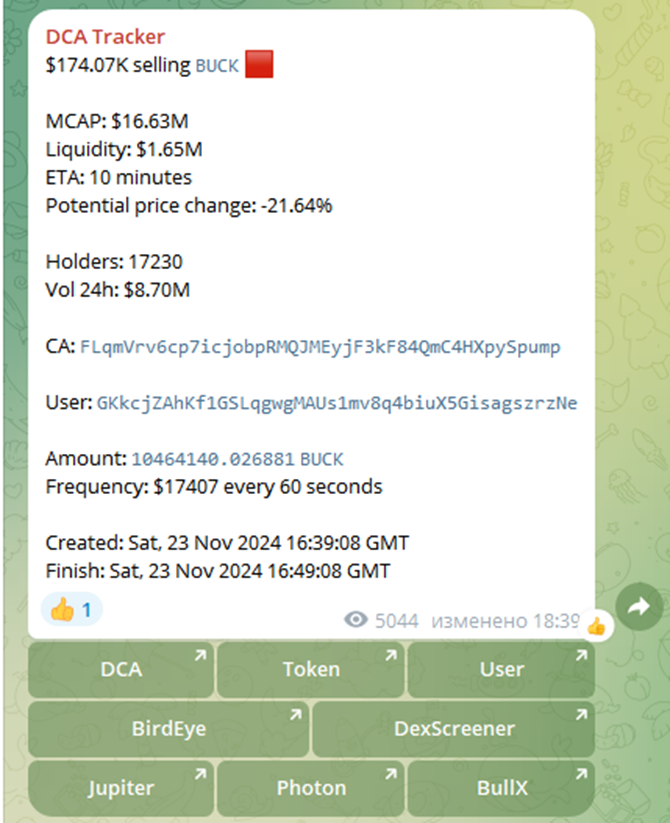This screenshot has height=823, width=670.
Task: Open the DCA Tracker bot name header
Action: (x=105, y=36)
